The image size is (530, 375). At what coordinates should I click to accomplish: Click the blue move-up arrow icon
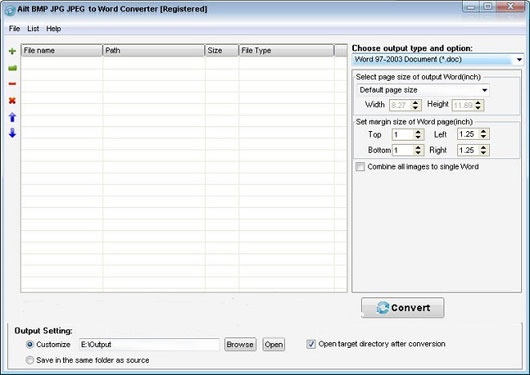point(13,117)
